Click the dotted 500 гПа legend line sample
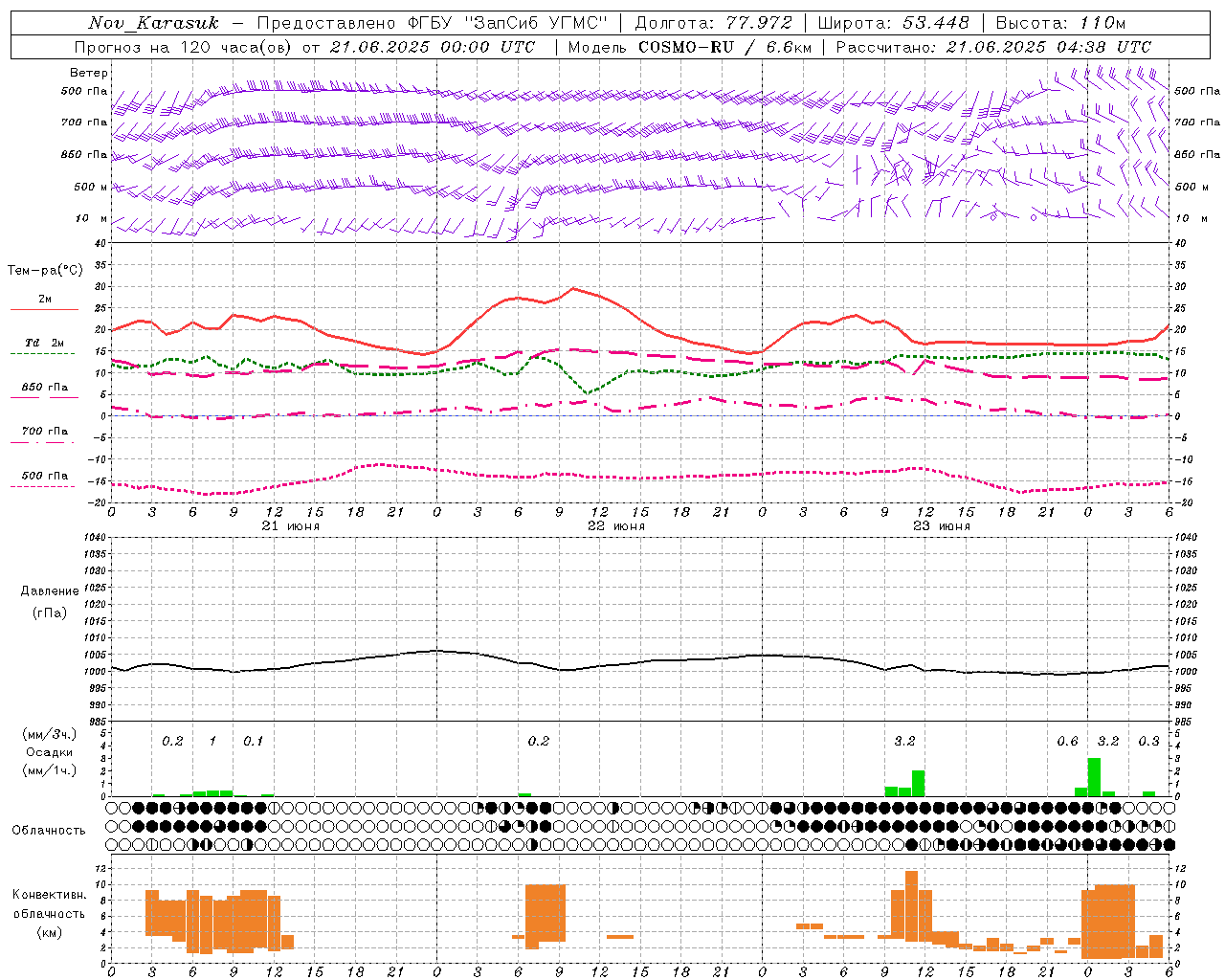 pyautogui.click(x=42, y=487)
